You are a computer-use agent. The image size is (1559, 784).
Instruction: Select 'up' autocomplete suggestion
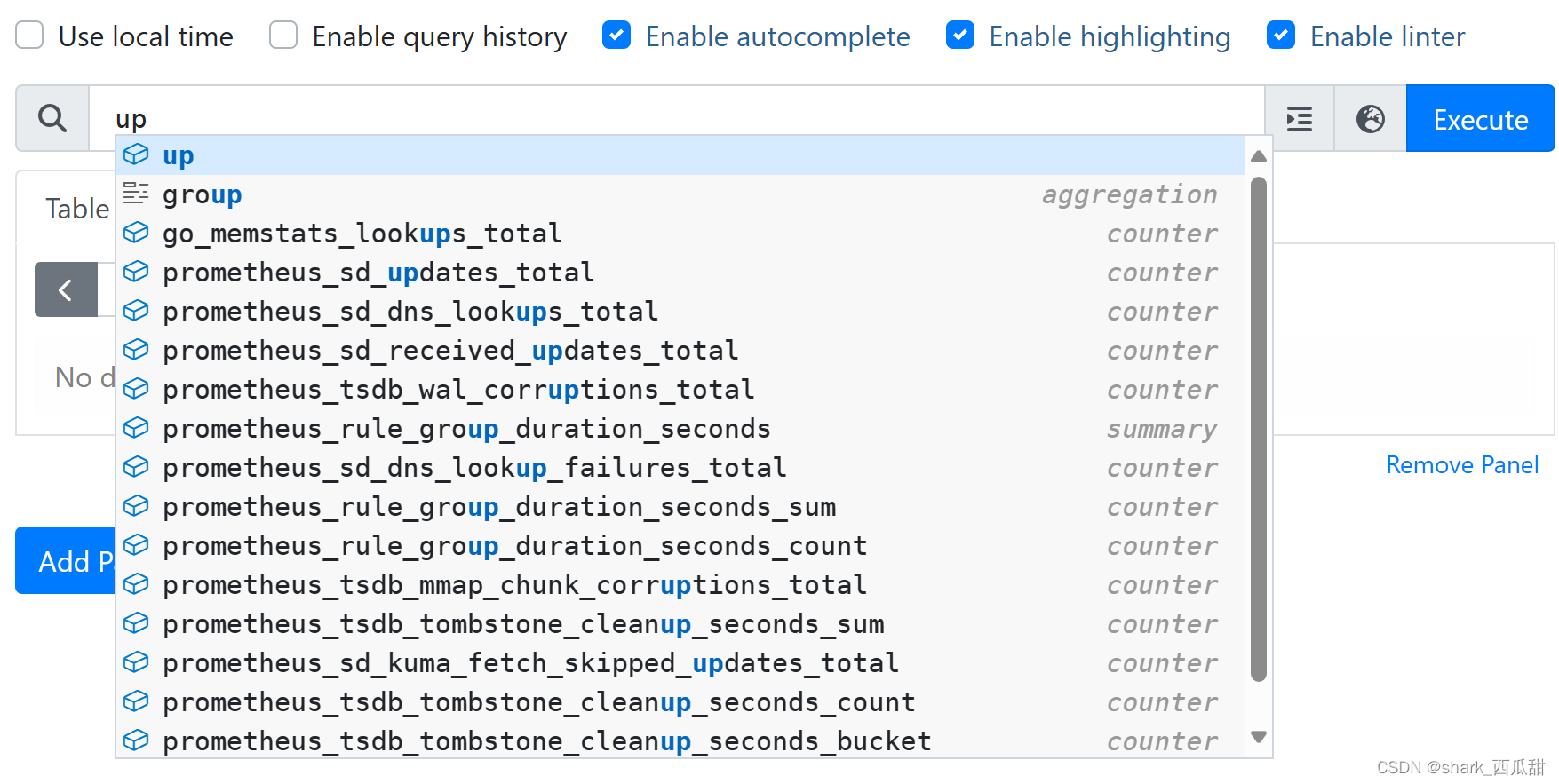(x=680, y=155)
